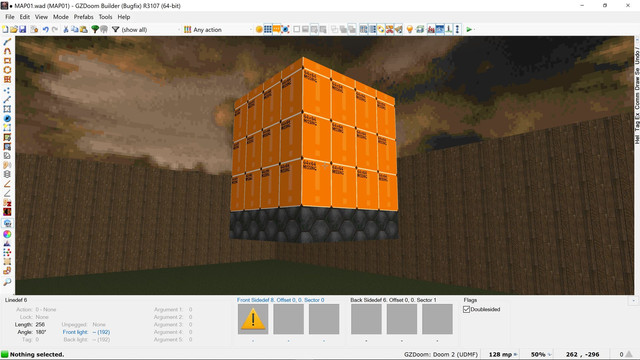The image size is (640, 360).
Task: Click the back sidedef lower texture box
Action: coord(437,319)
